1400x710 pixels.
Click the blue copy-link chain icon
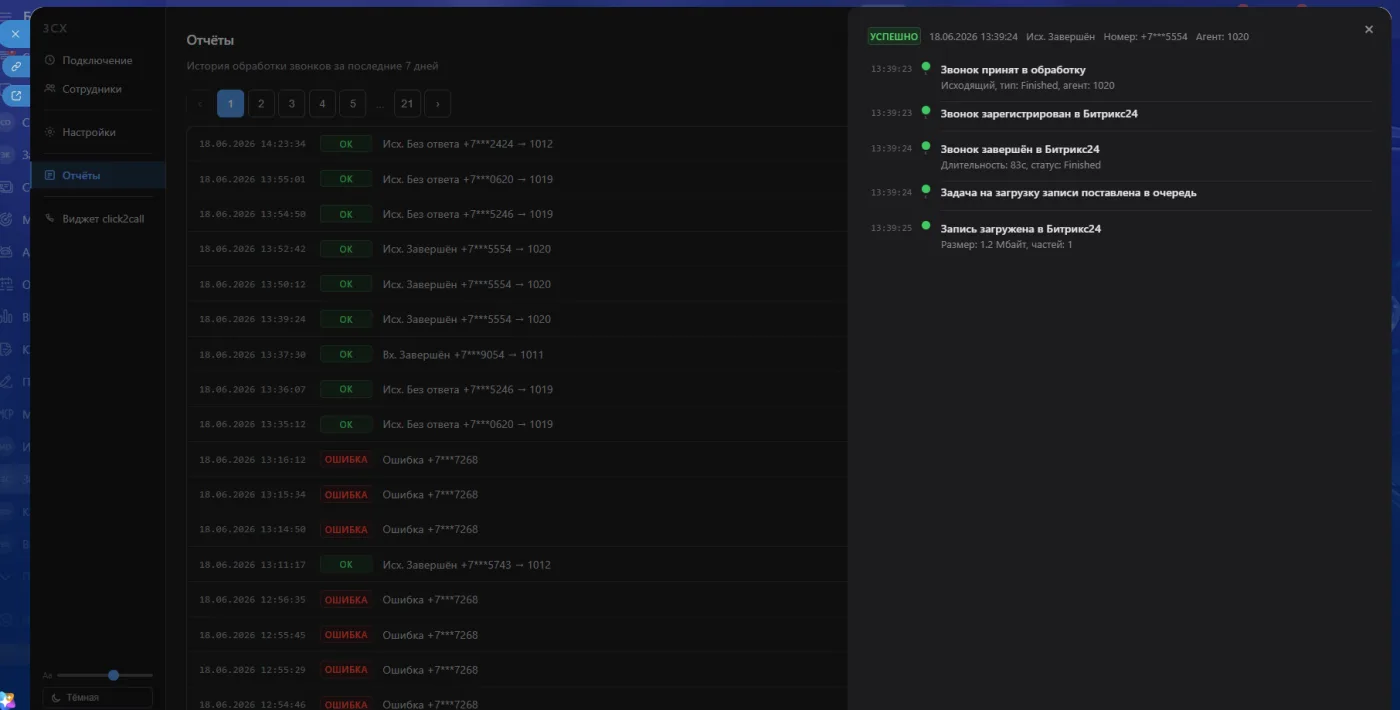point(16,66)
